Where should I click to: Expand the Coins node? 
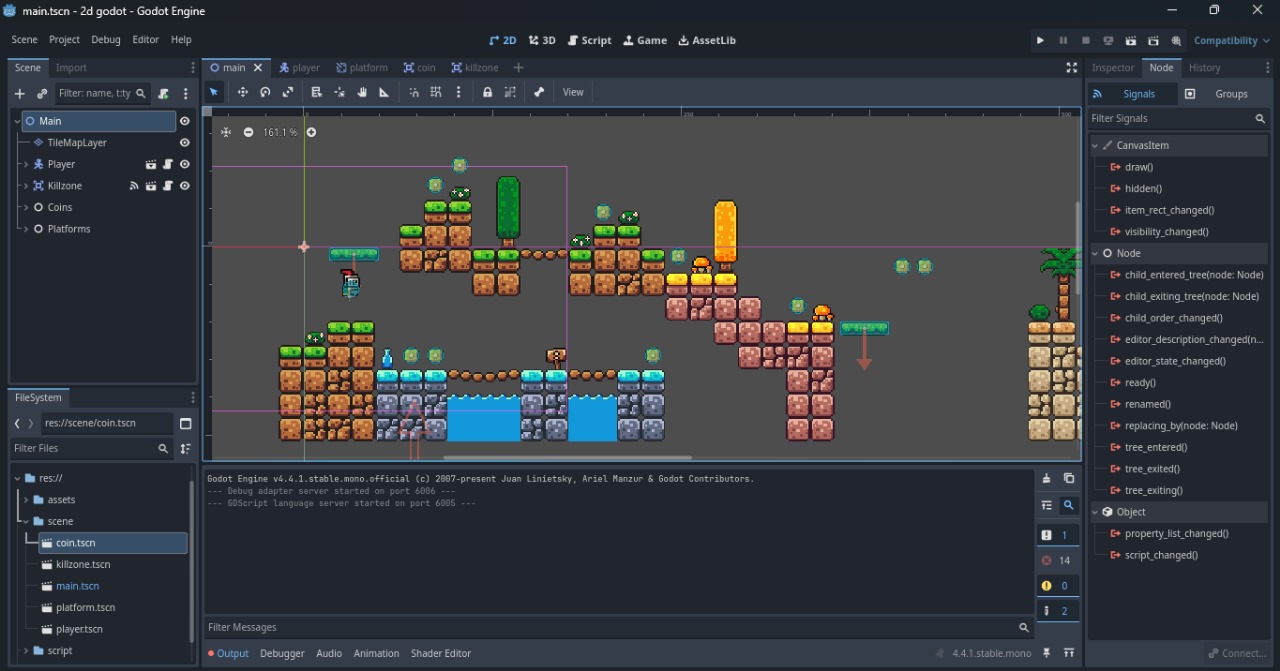pos(26,207)
